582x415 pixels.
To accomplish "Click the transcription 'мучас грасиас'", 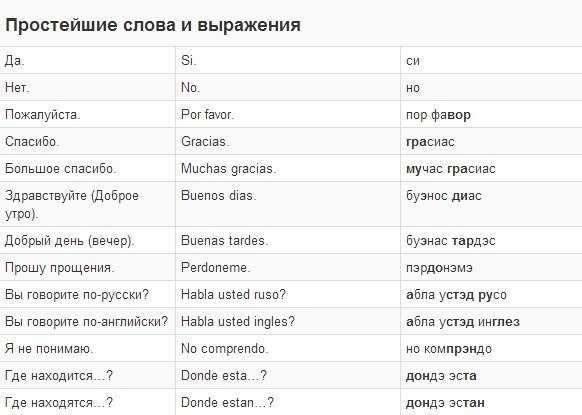I will 451,169.
